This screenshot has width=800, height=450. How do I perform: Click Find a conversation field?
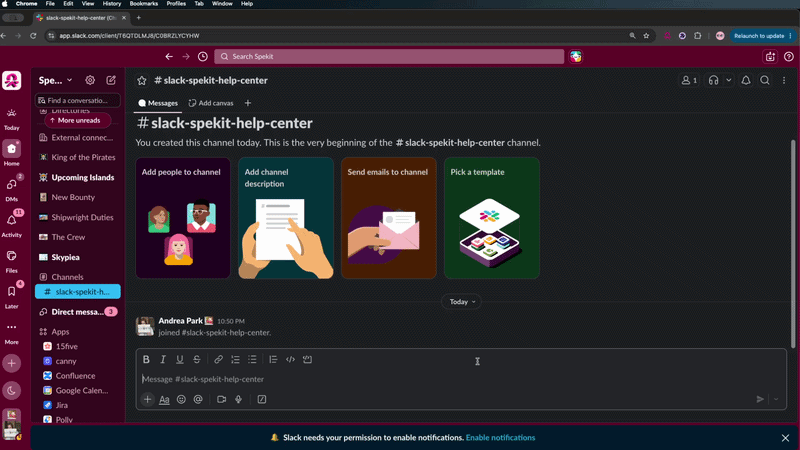[78, 101]
